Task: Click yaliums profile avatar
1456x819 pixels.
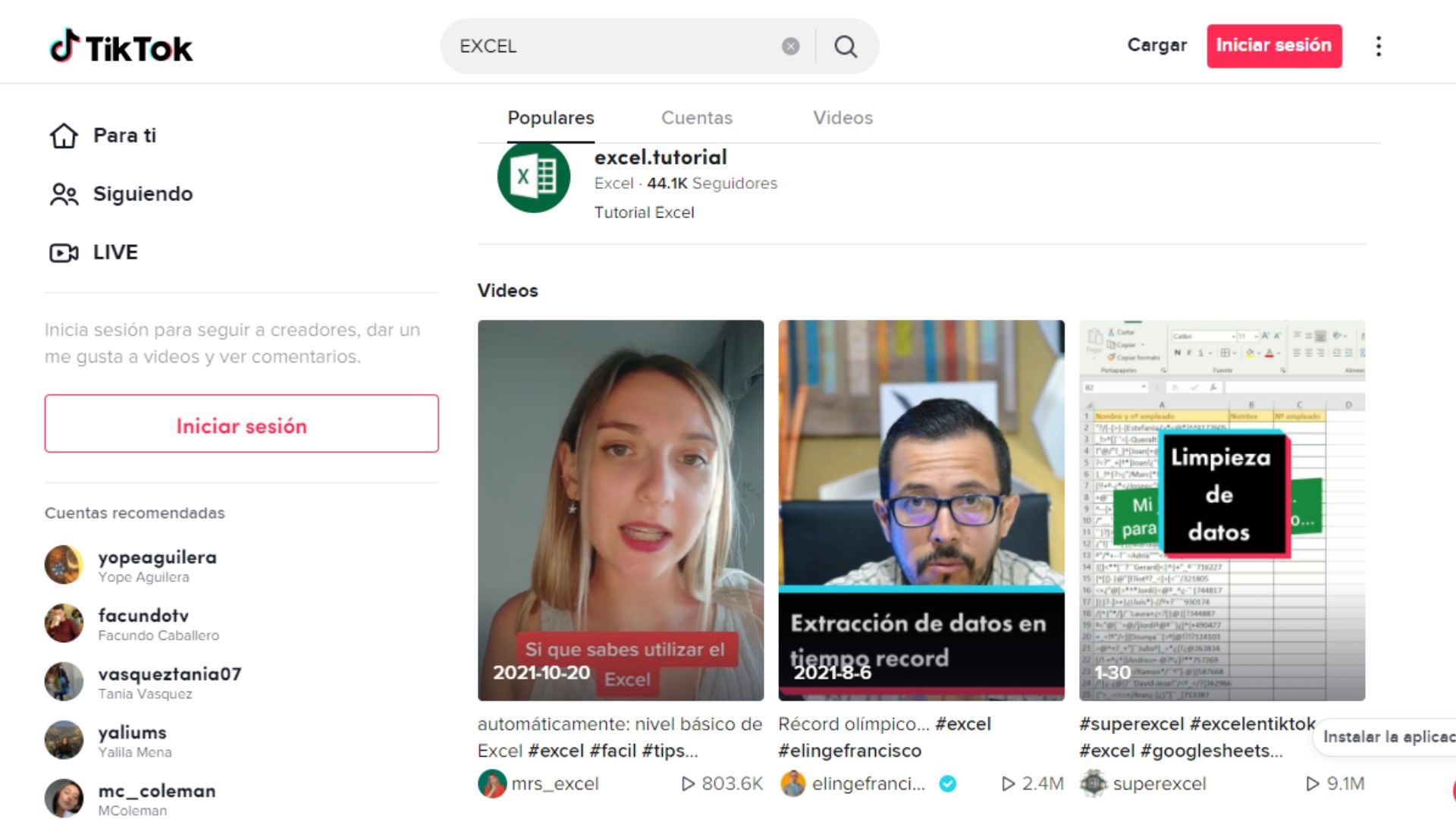Action: pyautogui.click(x=64, y=740)
